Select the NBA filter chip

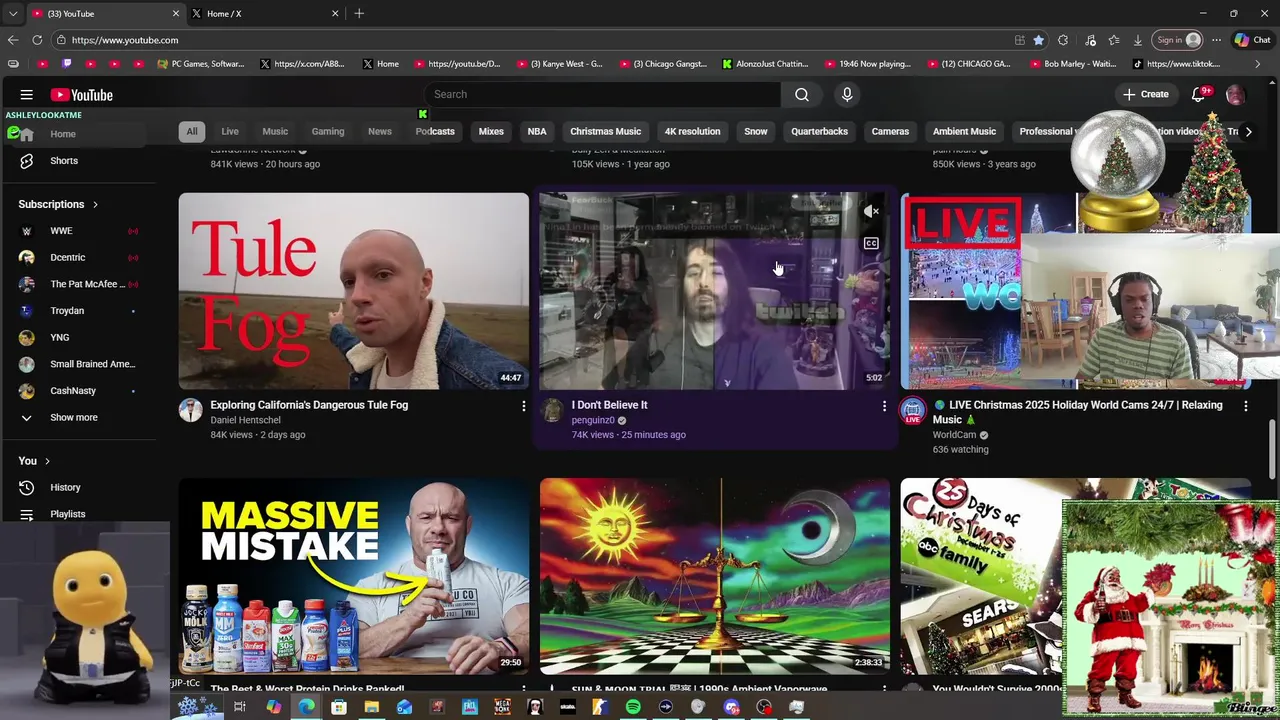[x=537, y=131]
